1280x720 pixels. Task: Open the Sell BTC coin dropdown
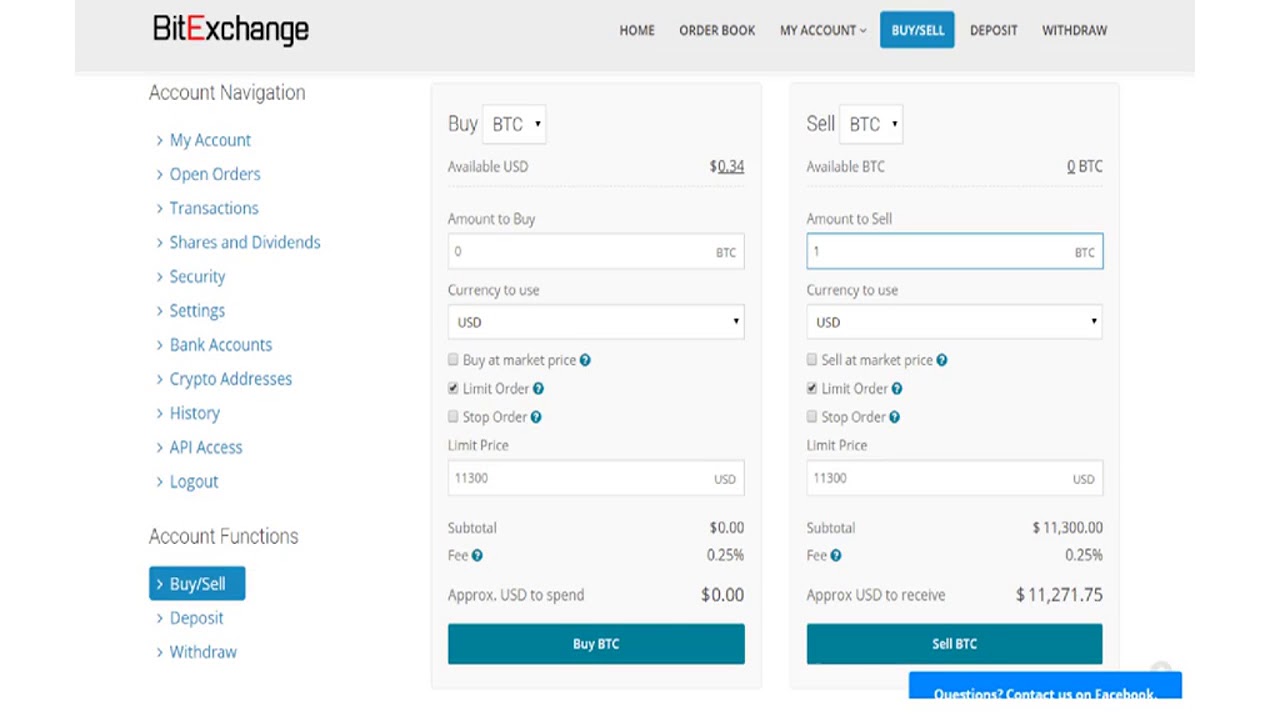pyautogui.click(x=871, y=124)
